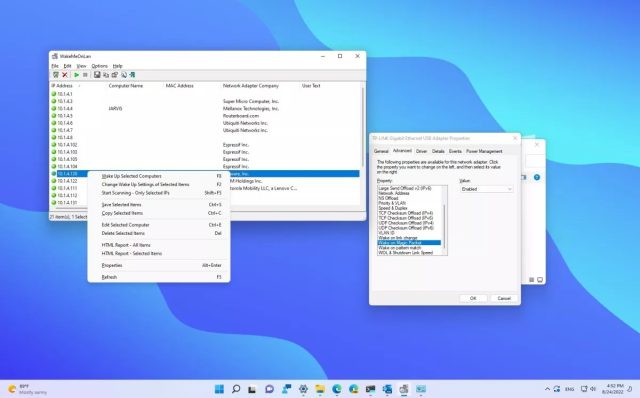This screenshot has width=640, height=398.
Task: Click the red X delete icon in toolbar
Action: [64, 75]
